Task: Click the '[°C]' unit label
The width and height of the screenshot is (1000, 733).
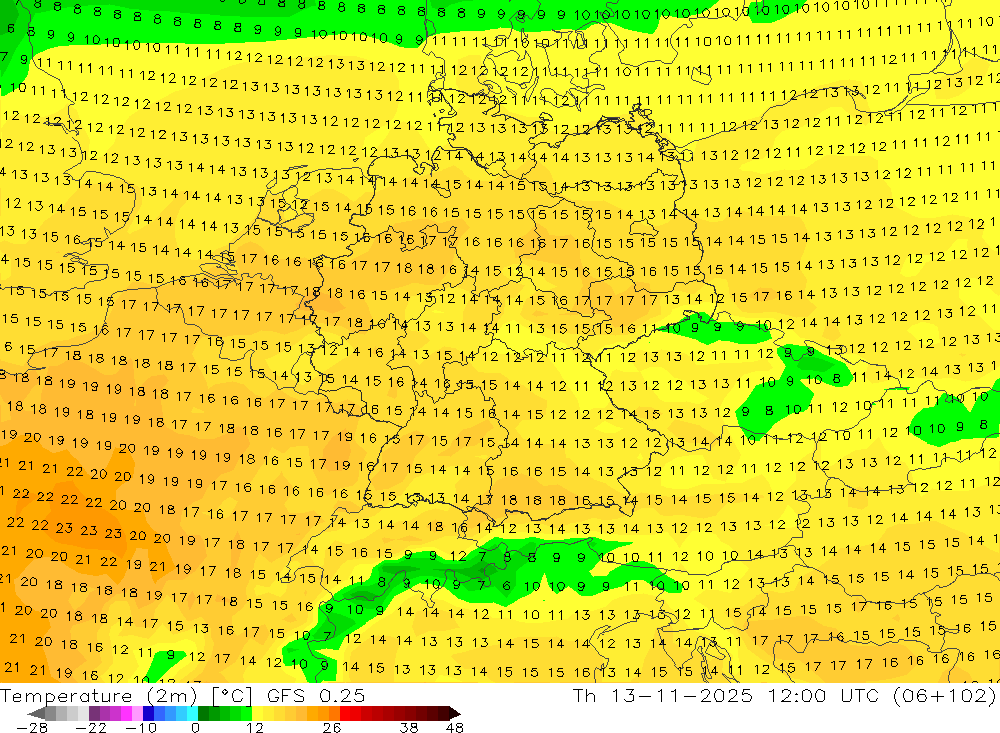Action: tap(232, 696)
